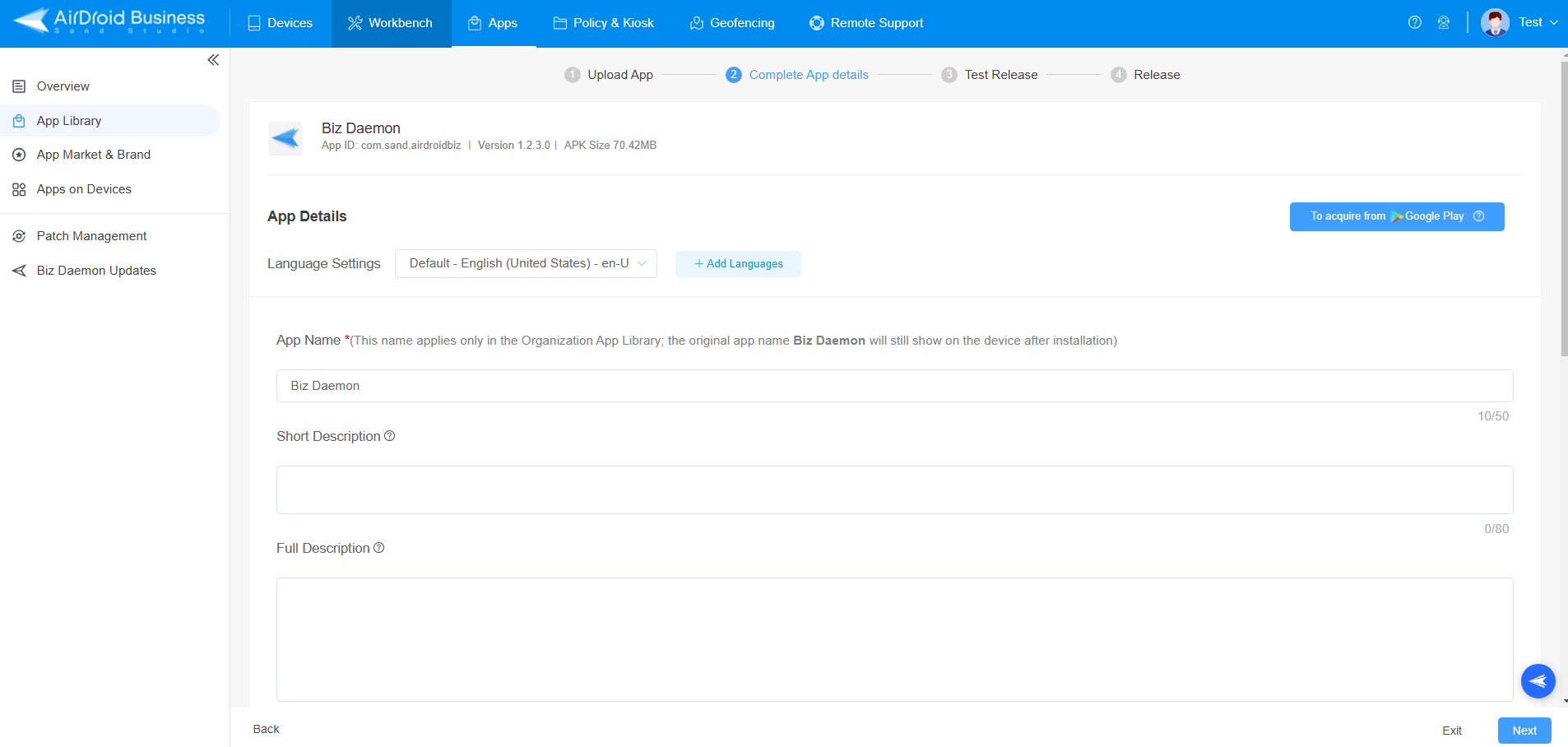1568x747 pixels.
Task: Open the help question mark icon
Action: 1415,22
